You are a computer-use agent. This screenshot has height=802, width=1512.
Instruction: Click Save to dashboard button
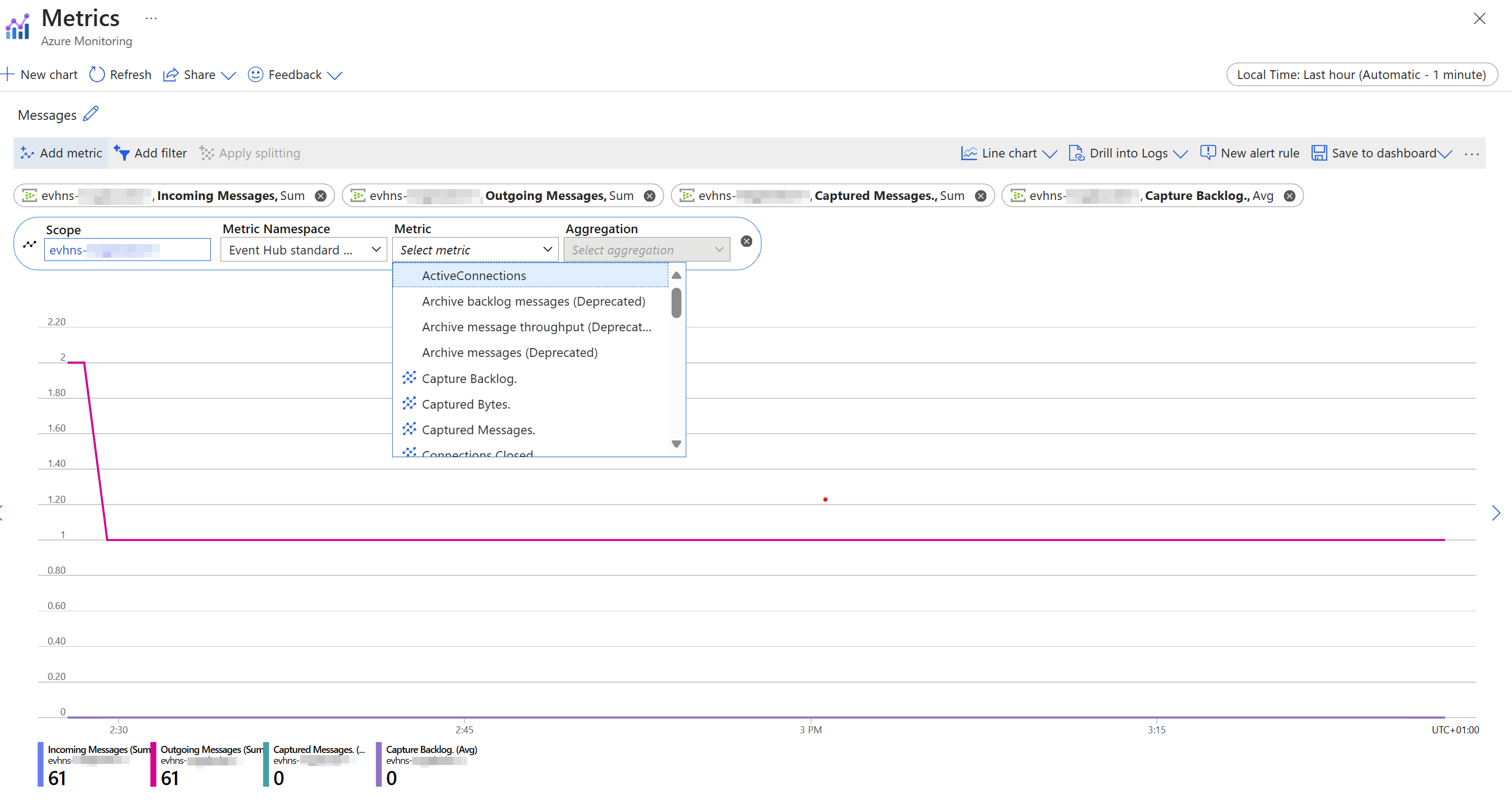[1383, 153]
